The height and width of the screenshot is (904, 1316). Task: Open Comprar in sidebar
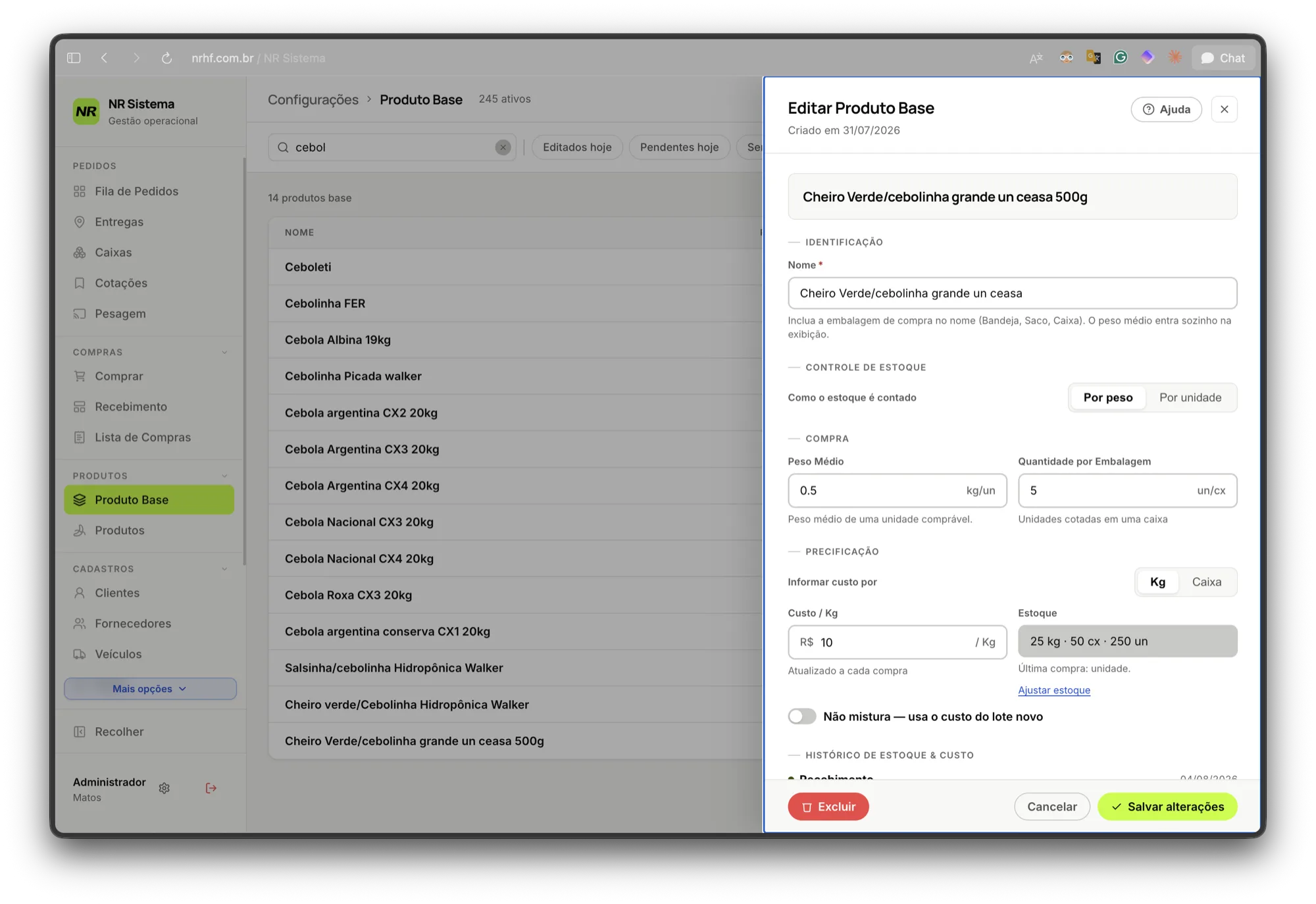pos(149,376)
